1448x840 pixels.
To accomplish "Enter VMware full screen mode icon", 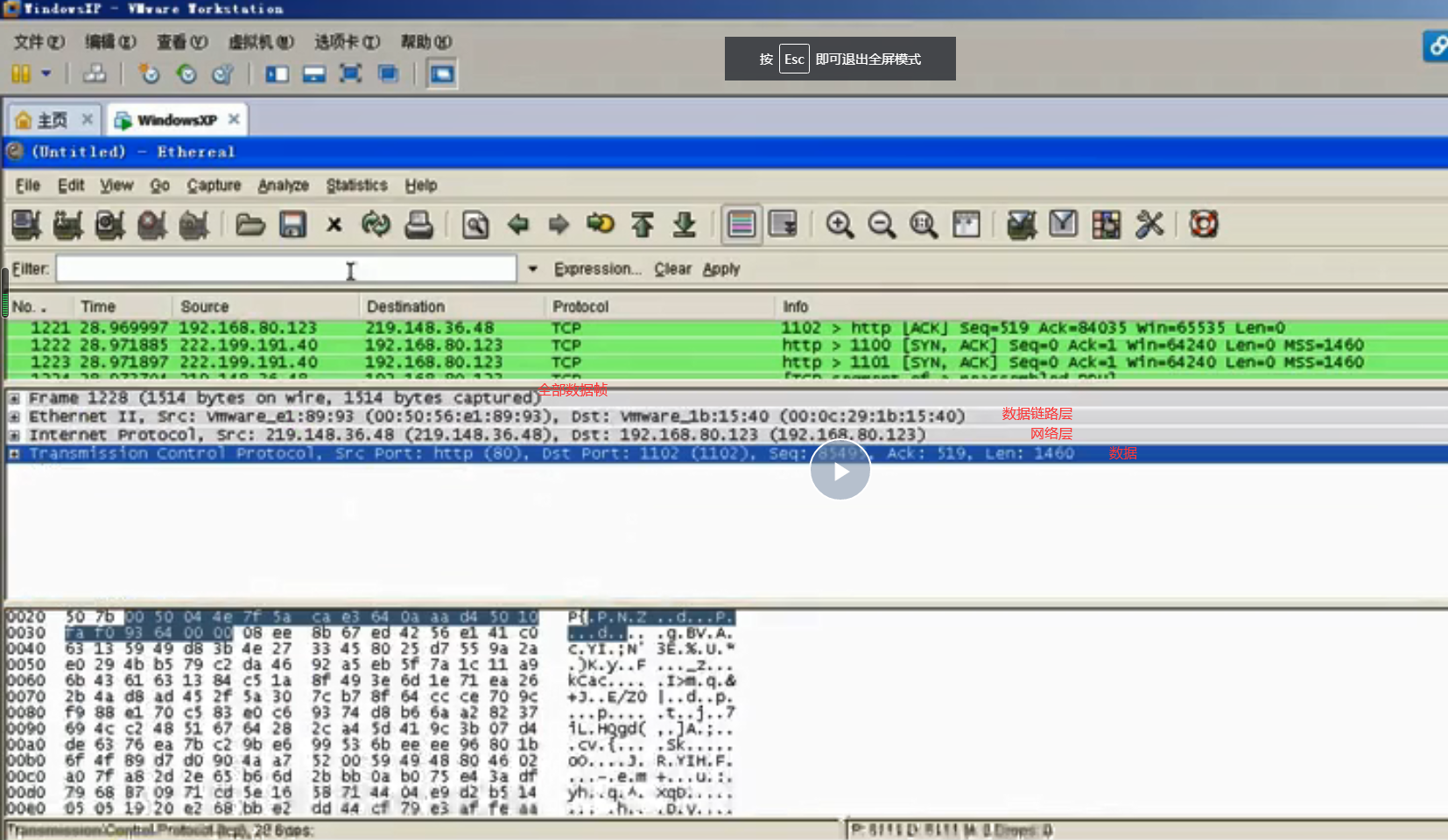I will click(x=351, y=74).
